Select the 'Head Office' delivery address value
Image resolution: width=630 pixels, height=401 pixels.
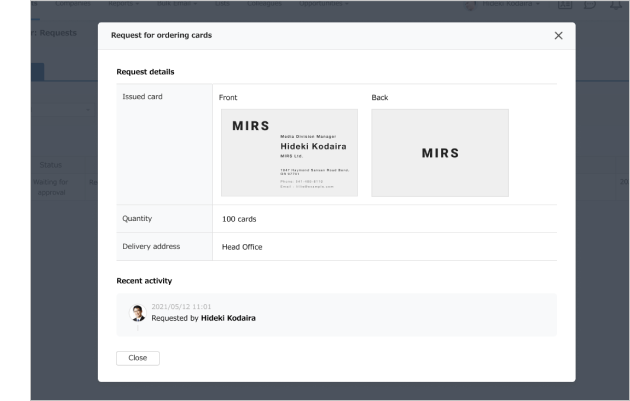(242, 247)
